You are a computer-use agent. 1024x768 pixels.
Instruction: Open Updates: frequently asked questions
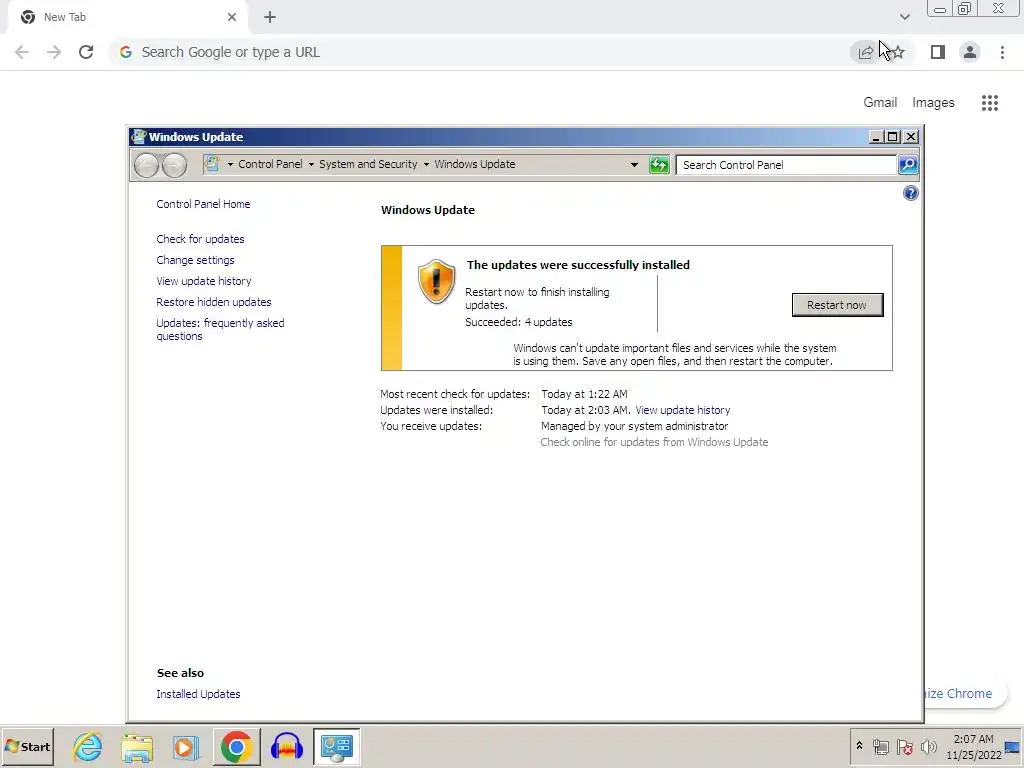(220, 329)
